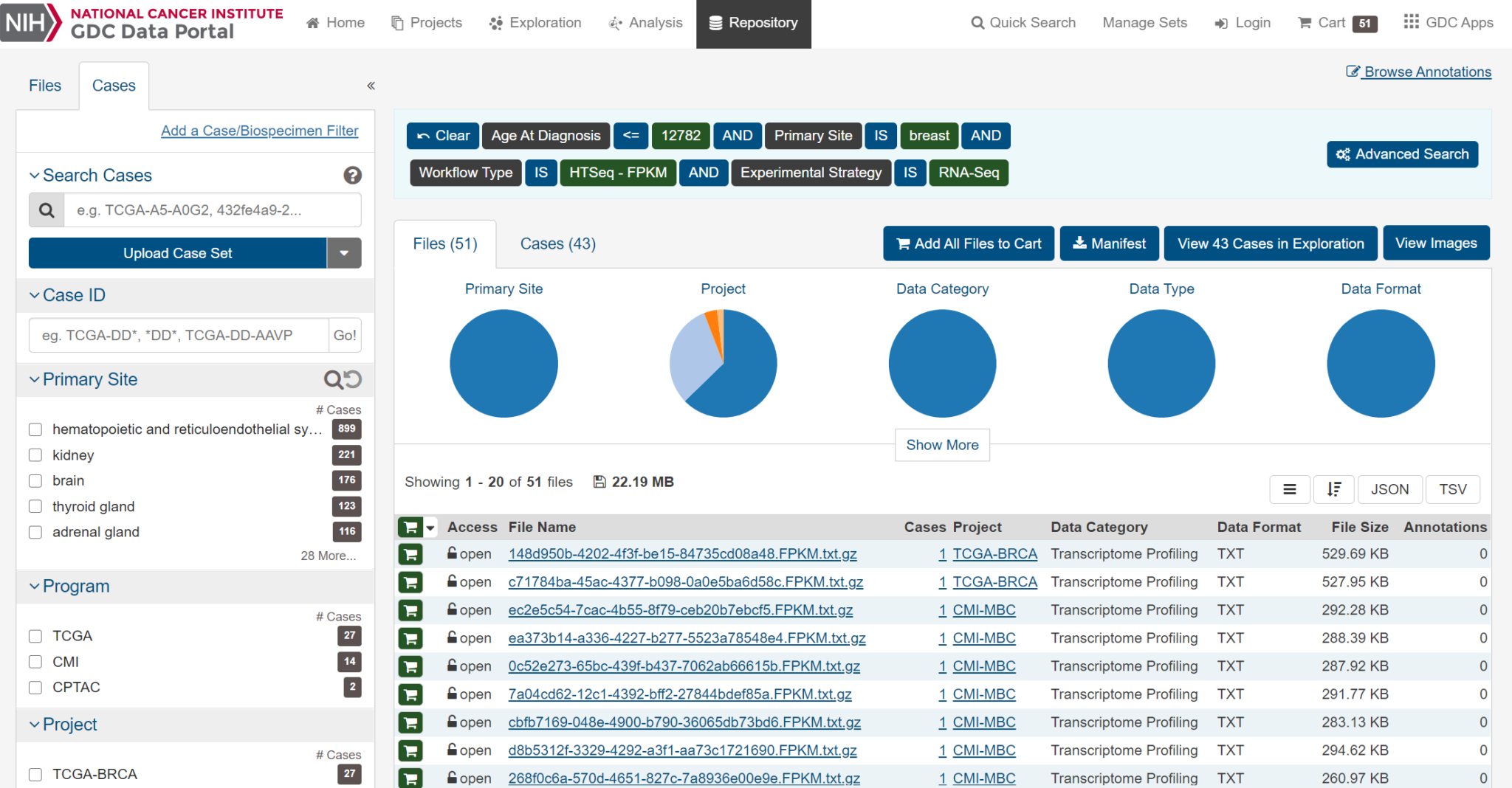This screenshot has width=1512, height=788.
Task: Open the Upload Case Set dropdown arrow
Action: click(344, 253)
